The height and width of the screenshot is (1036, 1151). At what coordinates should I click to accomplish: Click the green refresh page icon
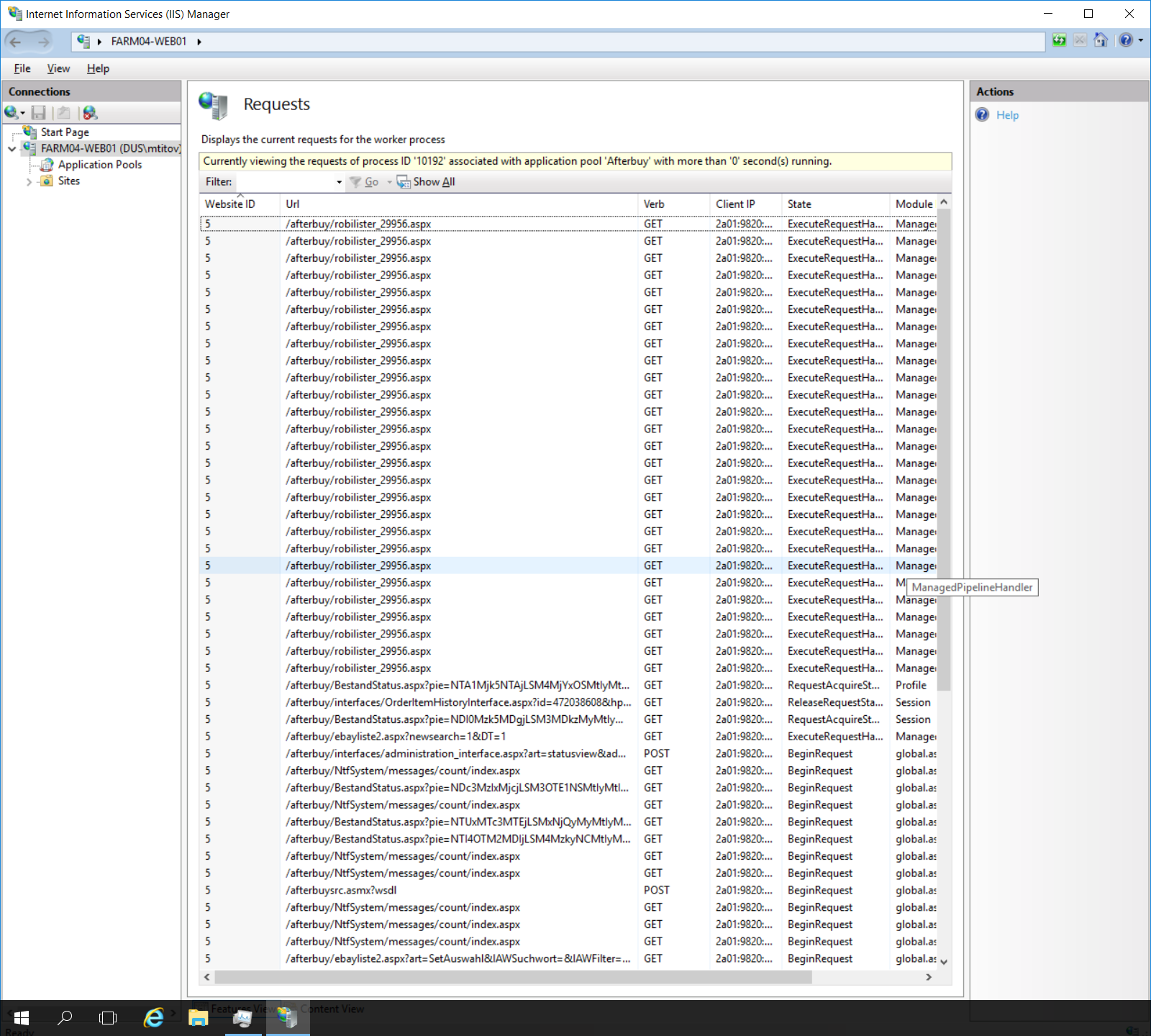click(1059, 40)
